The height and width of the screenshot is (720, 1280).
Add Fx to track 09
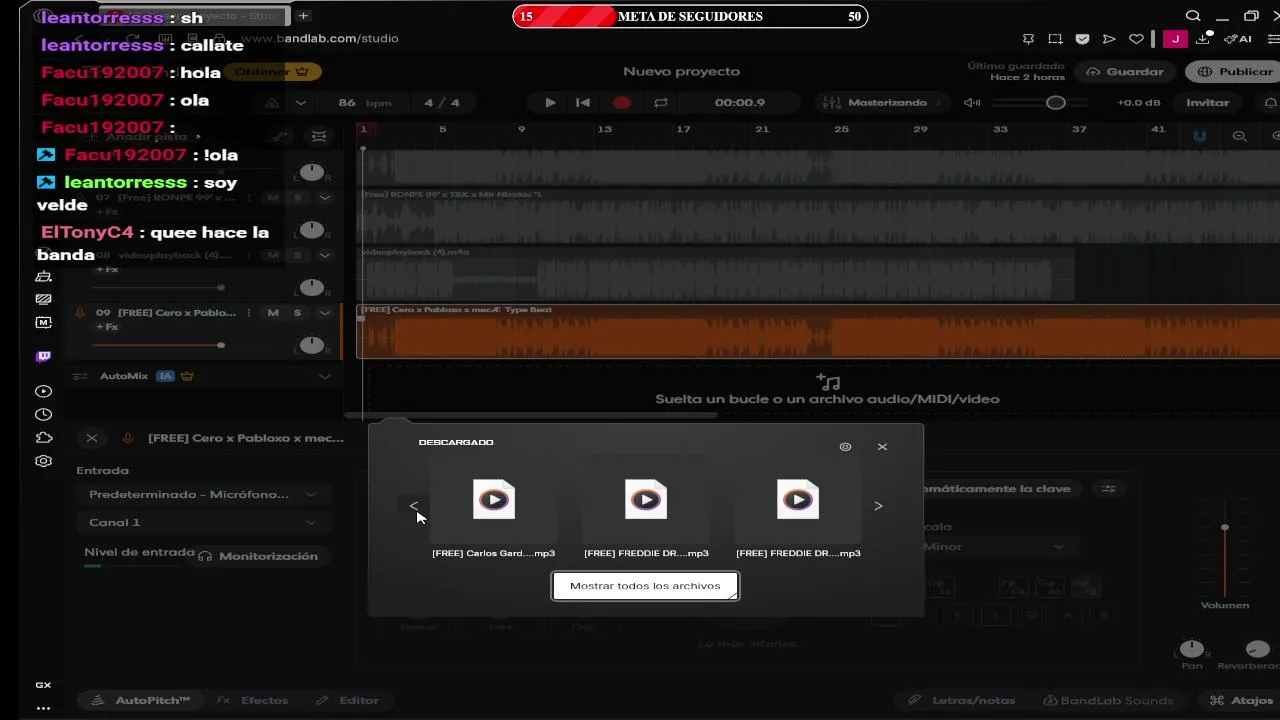click(x=107, y=327)
